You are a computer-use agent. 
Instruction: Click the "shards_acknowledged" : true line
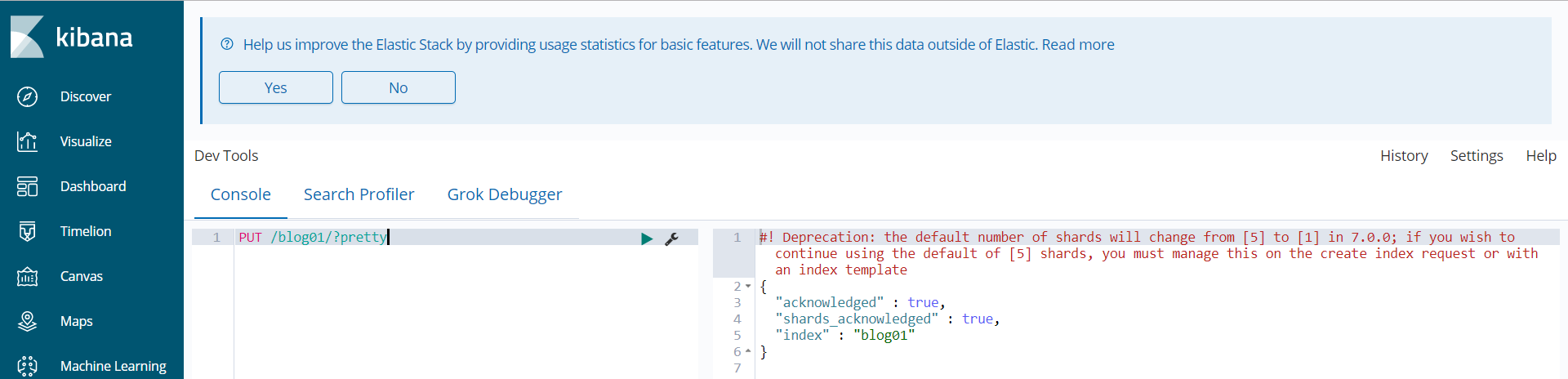tap(887, 319)
